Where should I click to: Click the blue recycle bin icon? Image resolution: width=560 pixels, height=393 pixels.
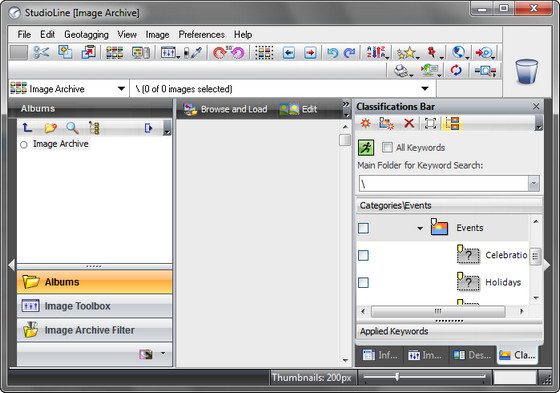point(526,72)
